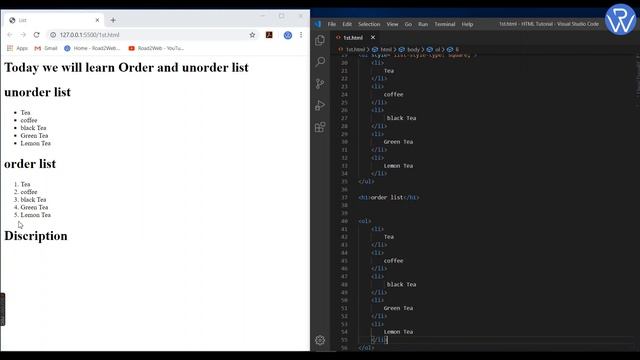Select the 1st.html editor tab

(353, 38)
